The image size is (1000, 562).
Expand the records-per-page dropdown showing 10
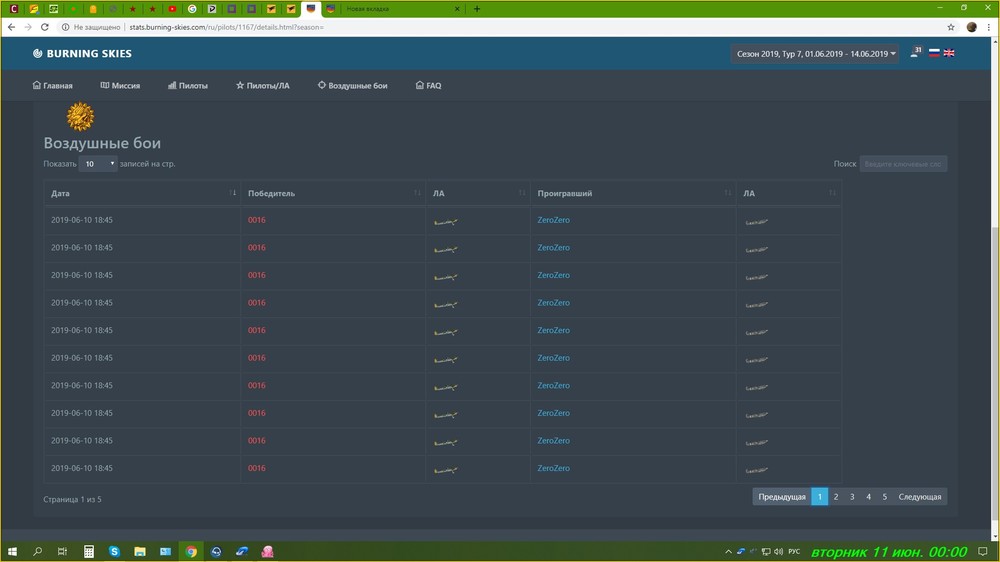[98, 164]
